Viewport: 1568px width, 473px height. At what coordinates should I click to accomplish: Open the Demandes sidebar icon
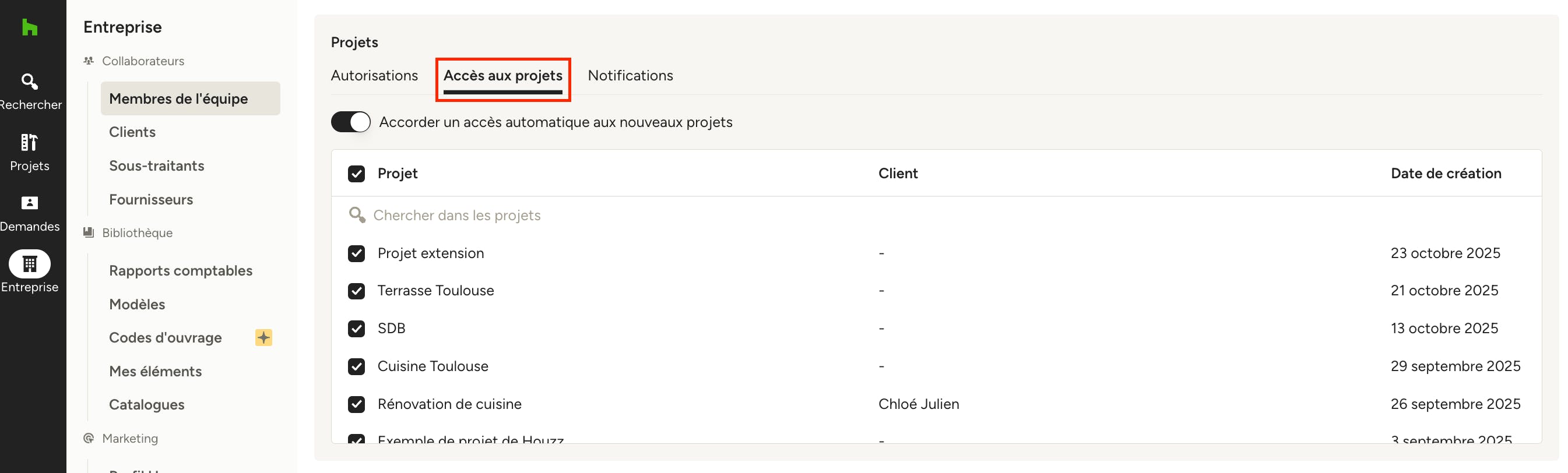(29, 203)
